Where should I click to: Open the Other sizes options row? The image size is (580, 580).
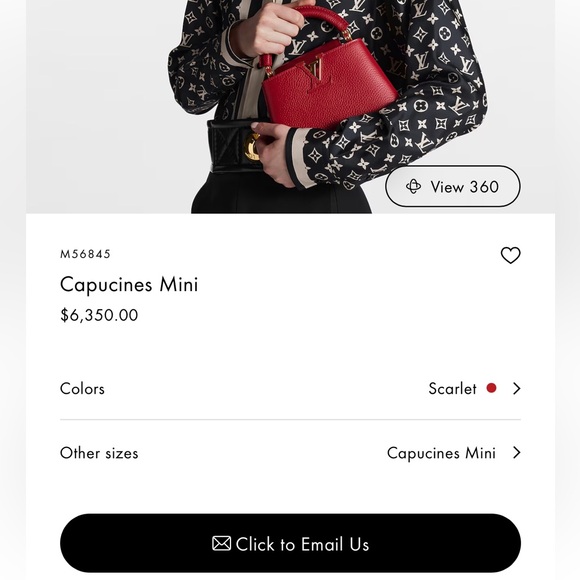[290, 453]
